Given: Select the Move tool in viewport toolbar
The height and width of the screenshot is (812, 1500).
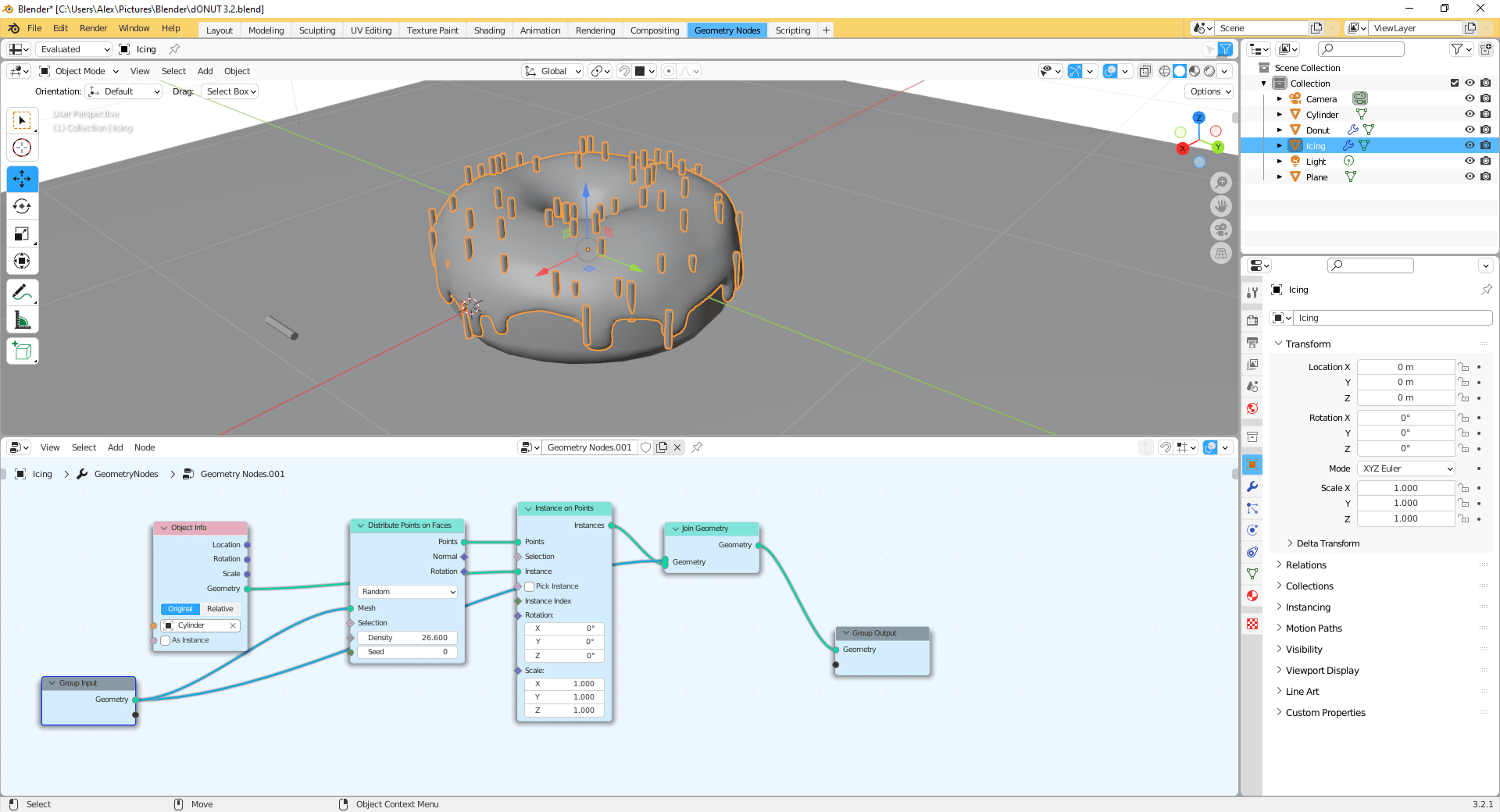Looking at the screenshot, I should (x=22, y=179).
